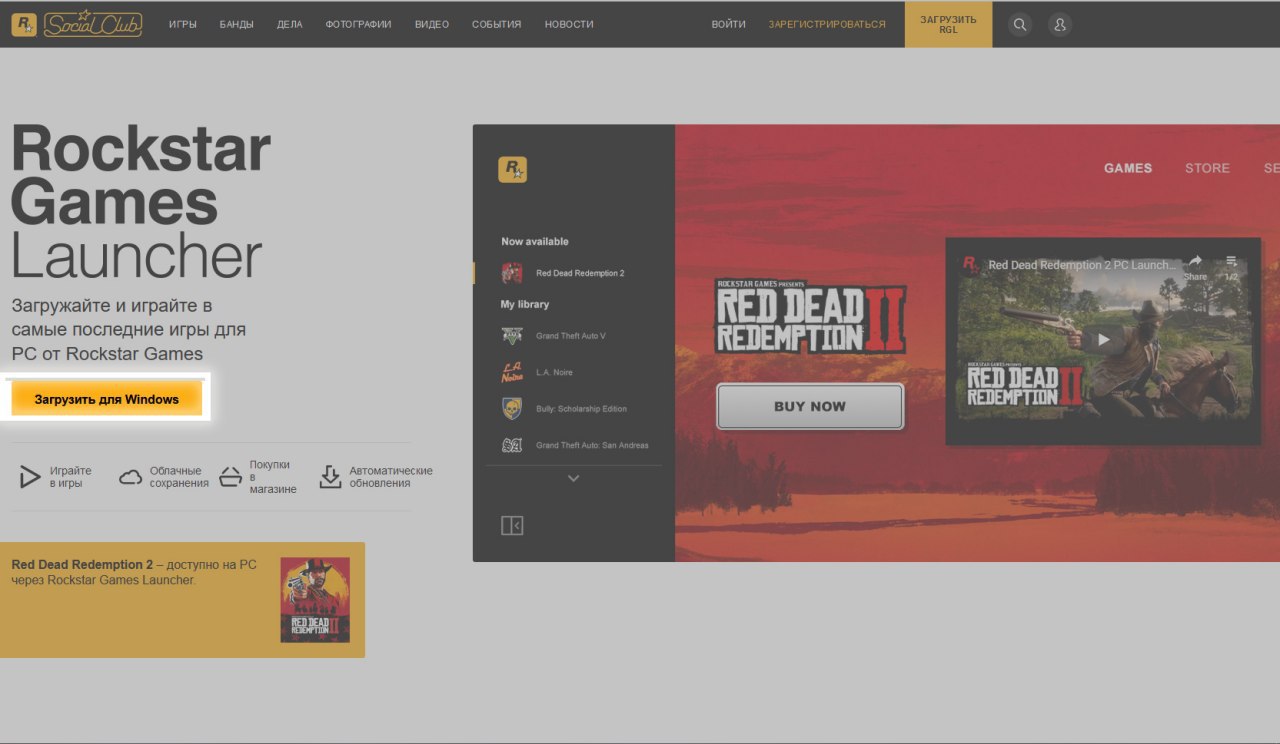The image size is (1280, 744).
Task: Click the Rockstar logo in the header
Action: (25, 24)
